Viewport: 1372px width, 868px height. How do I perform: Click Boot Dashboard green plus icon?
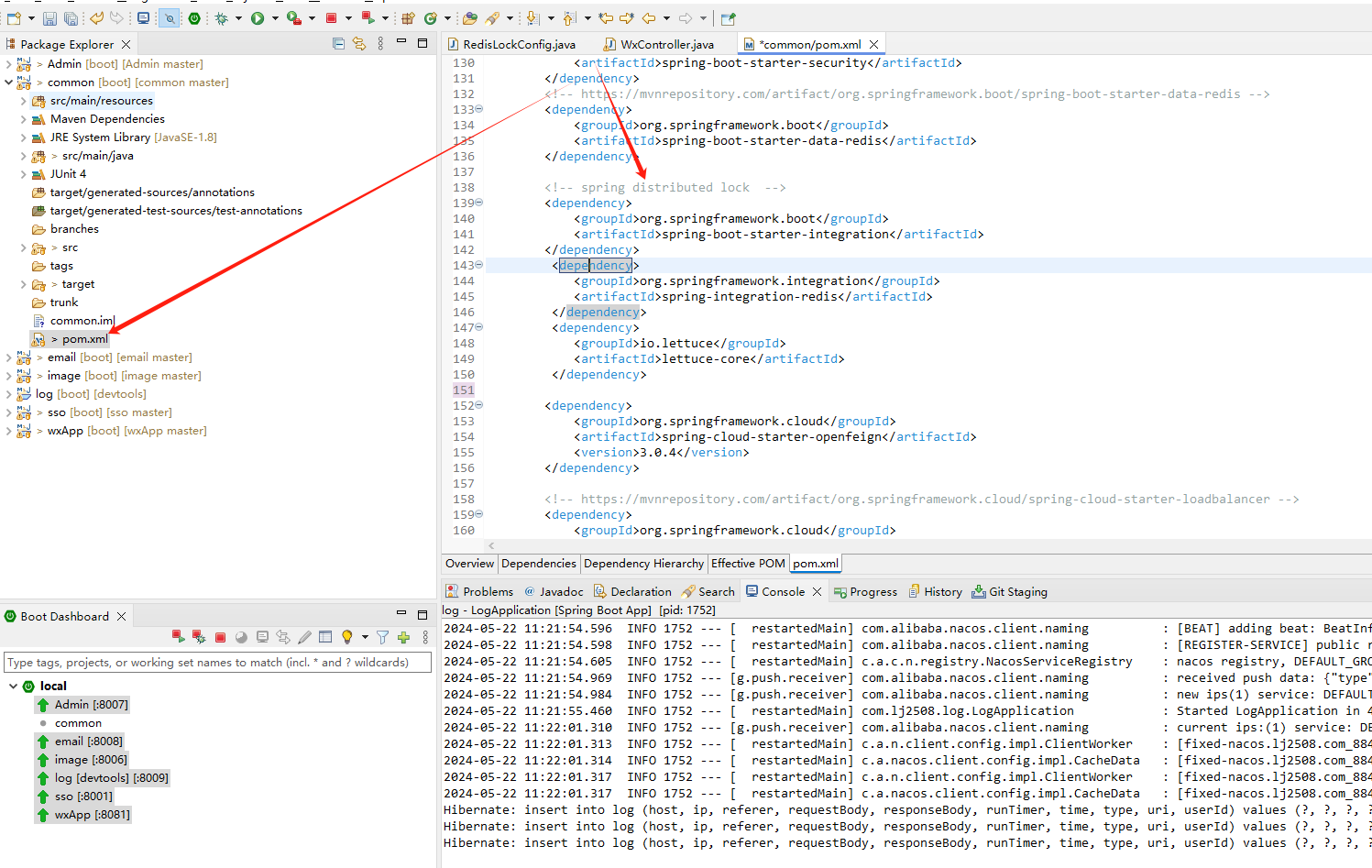pos(403,637)
